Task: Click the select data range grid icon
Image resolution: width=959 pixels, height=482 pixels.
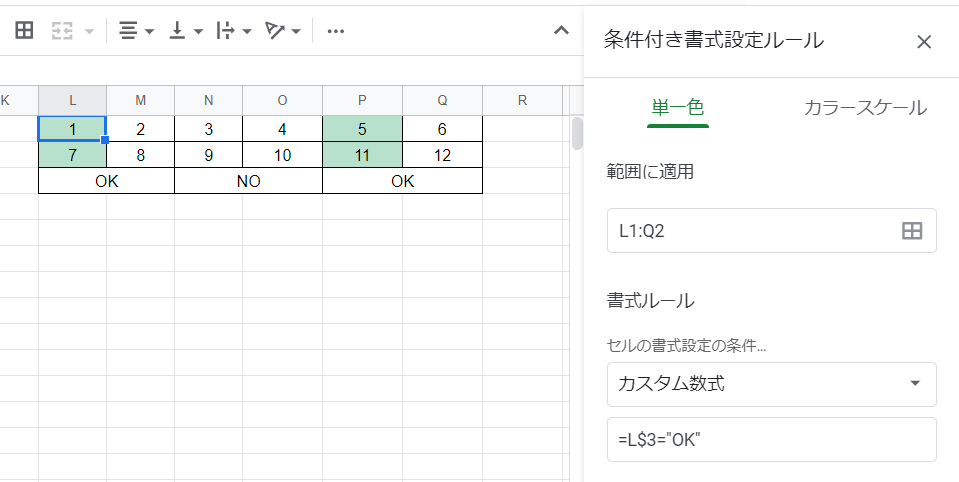Action: pyautogui.click(x=911, y=231)
